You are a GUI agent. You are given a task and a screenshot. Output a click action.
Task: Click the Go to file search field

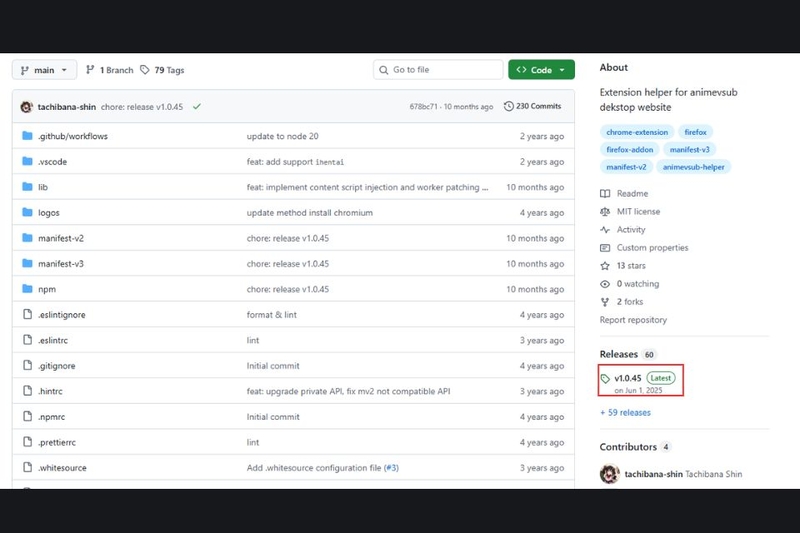click(438, 70)
